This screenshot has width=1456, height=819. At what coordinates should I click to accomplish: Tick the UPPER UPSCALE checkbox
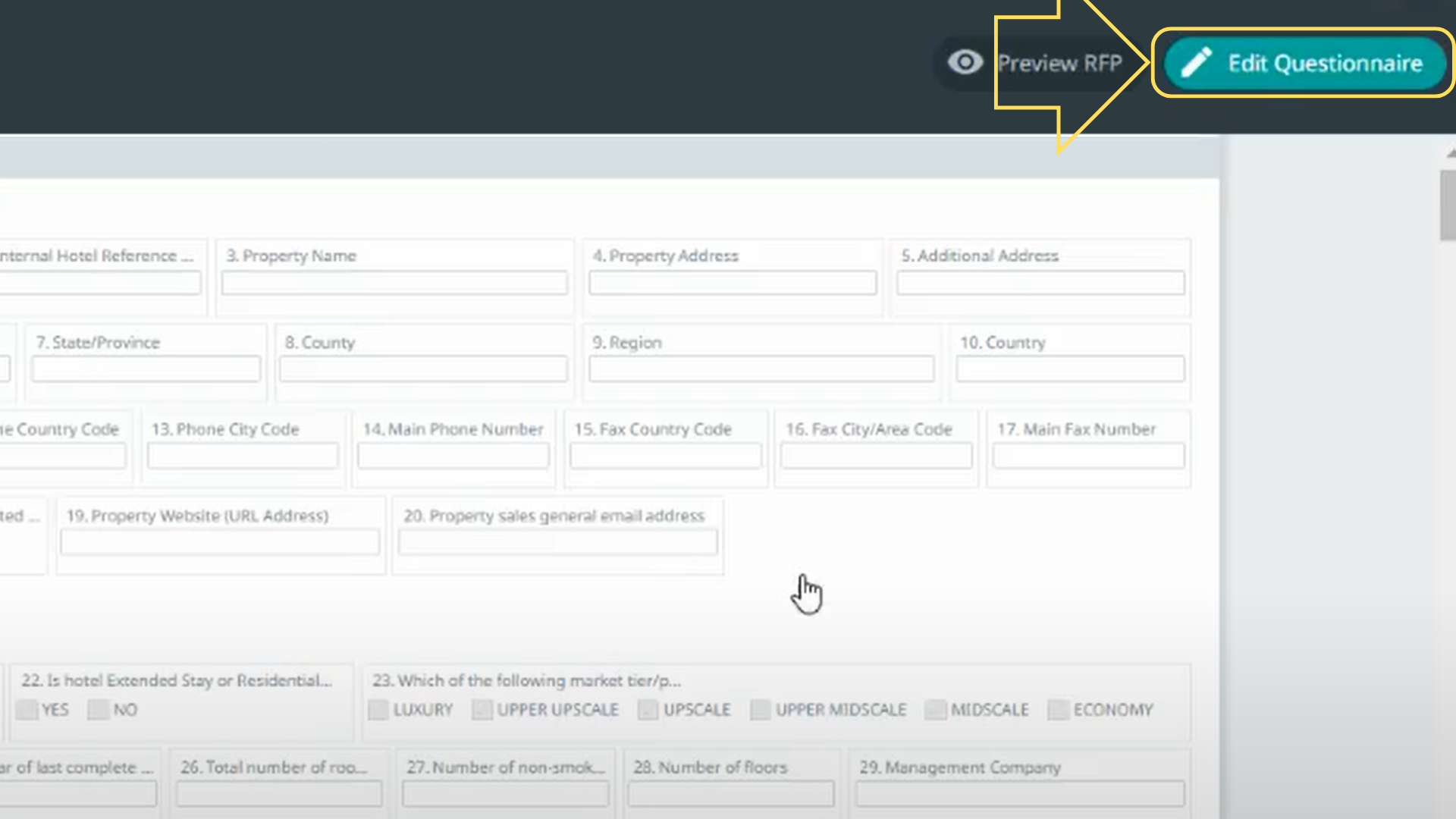(482, 710)
